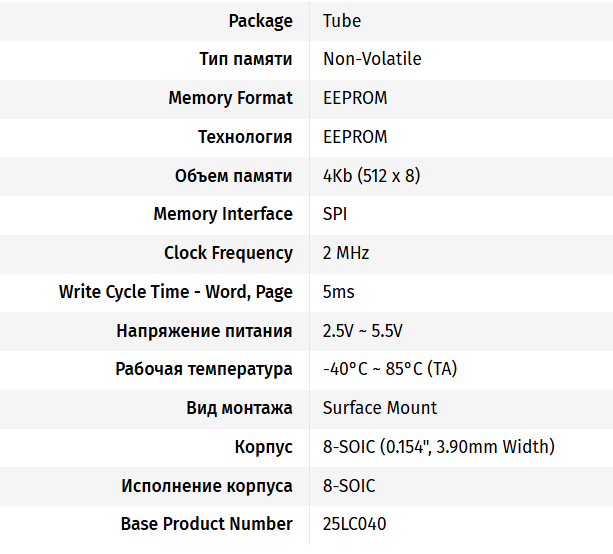Select the "5ms" write cycle value
The height and width of the screenshot is (554, 613).
(x=339, y=292)
